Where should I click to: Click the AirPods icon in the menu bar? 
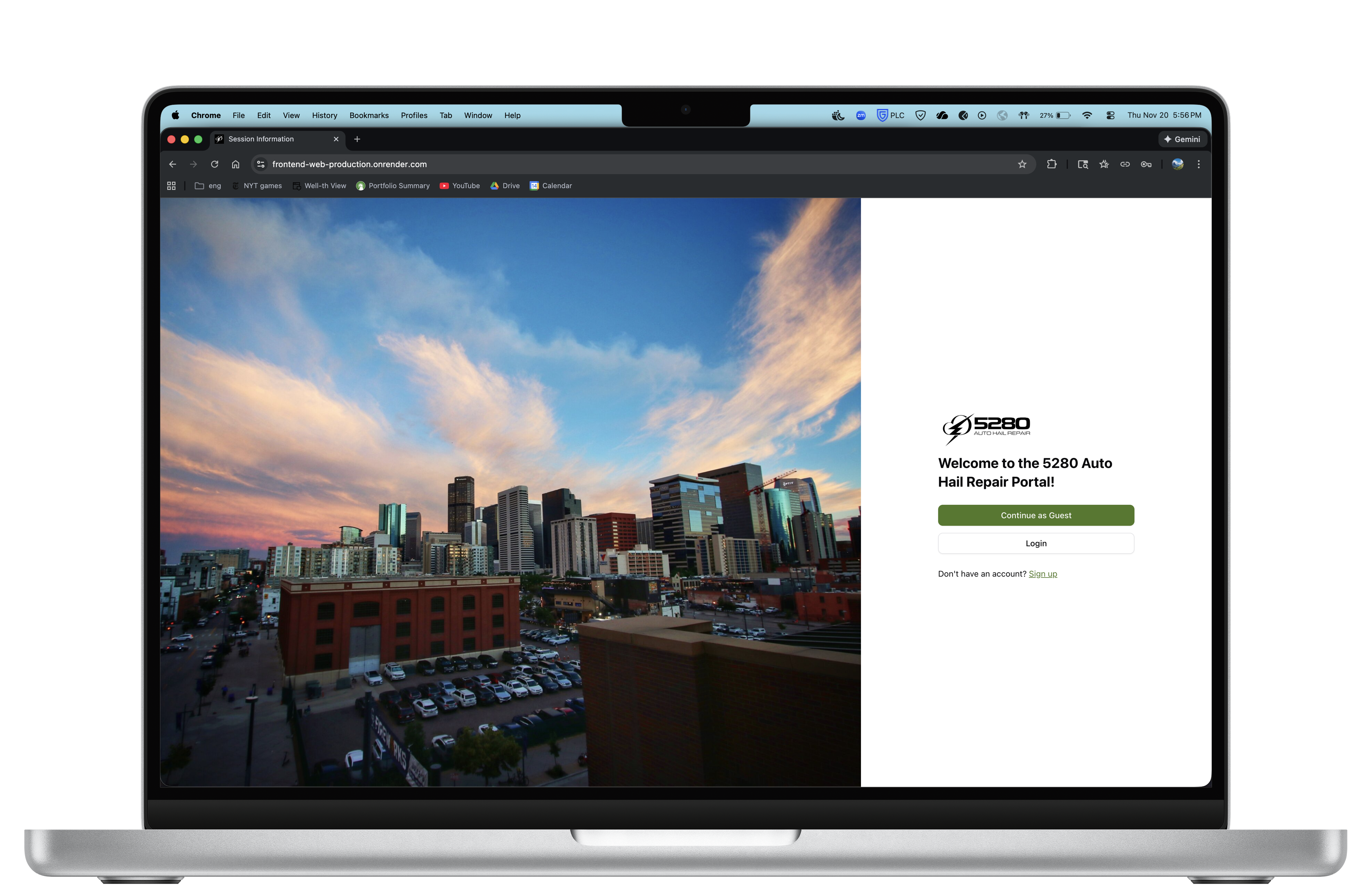(x=1023, y=115)
